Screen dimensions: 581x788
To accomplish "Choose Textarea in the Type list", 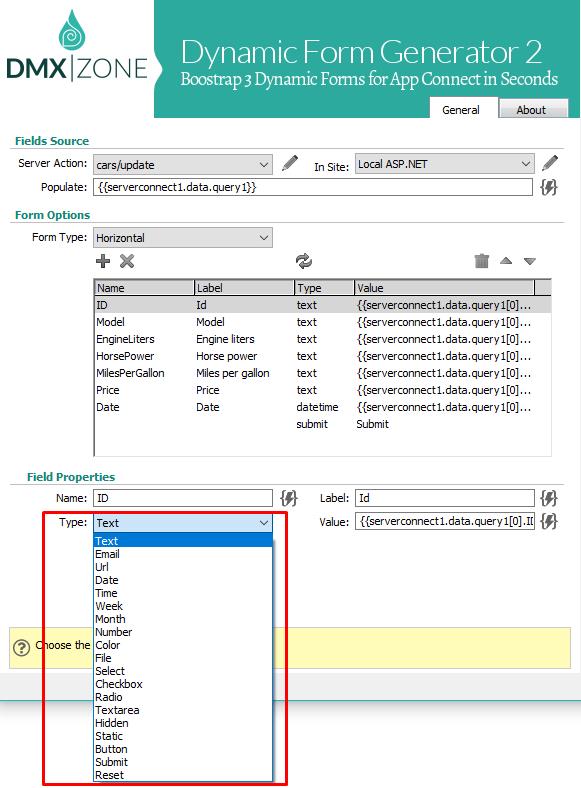I will [x=183, y=710].
